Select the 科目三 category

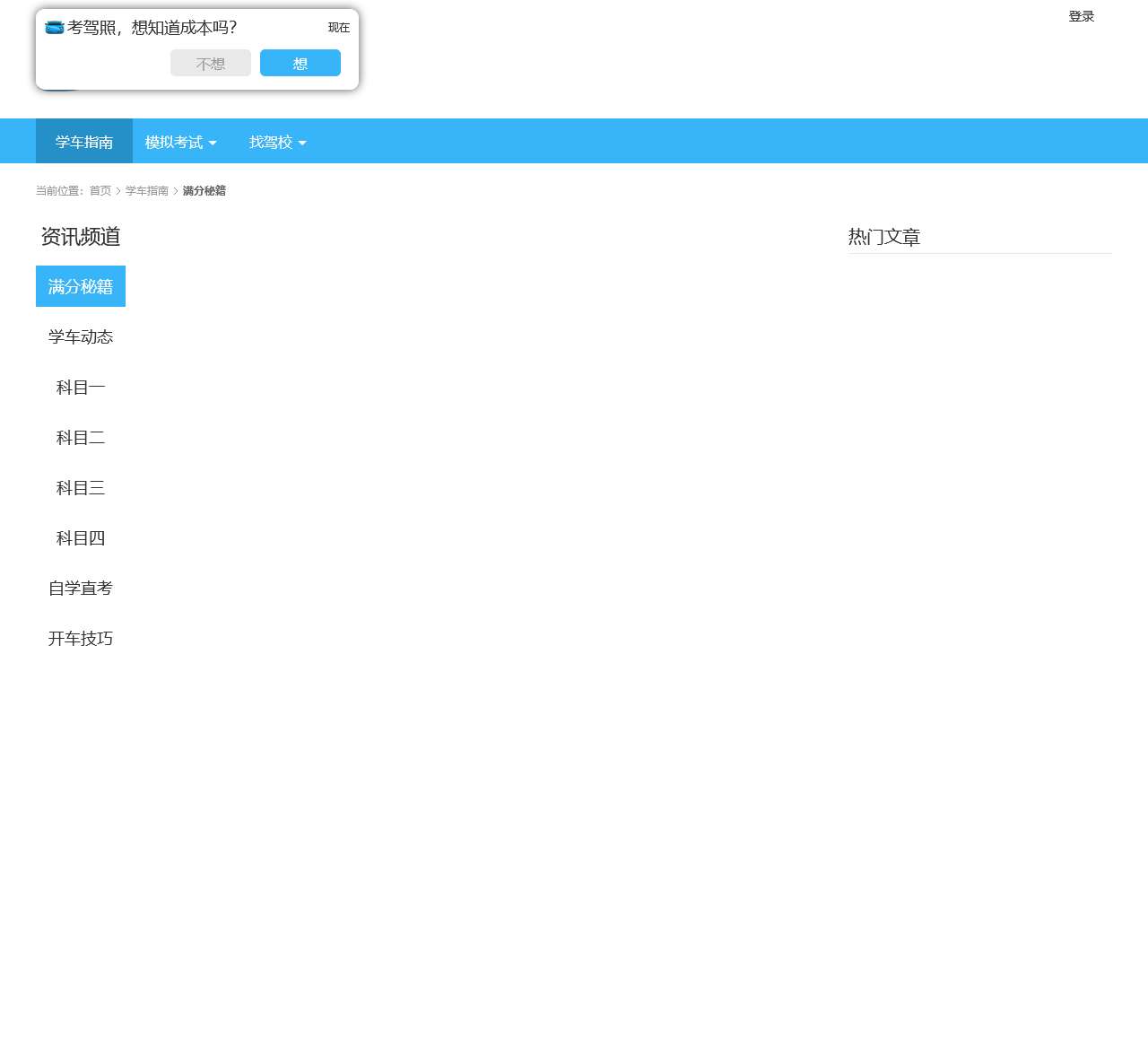[80, 487]
